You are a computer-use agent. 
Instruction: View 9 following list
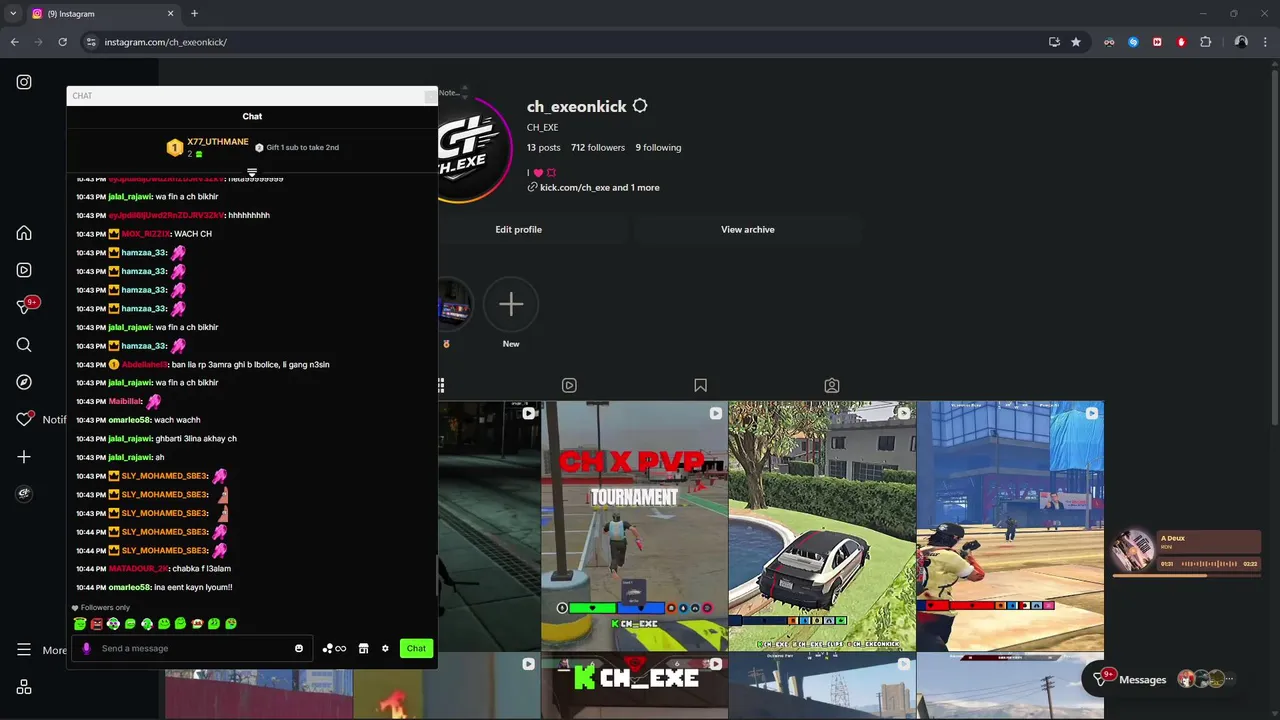[x=658, y=147]
